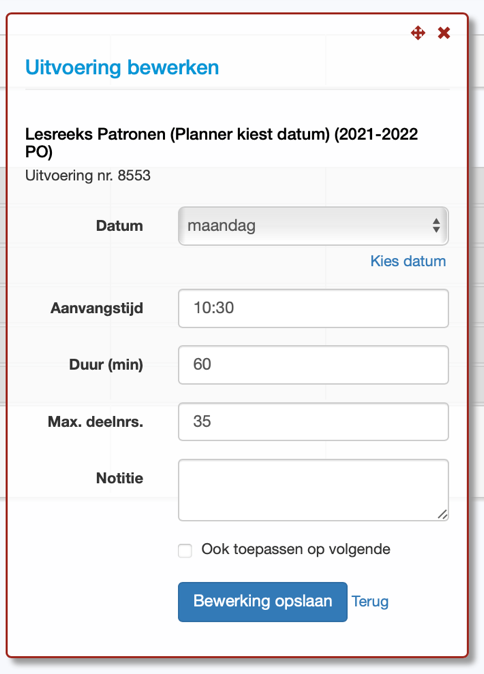Viewport: 484px width, 674px height.
Task: Click the Uitvoering bewerken heading
Action: [122, 67]
